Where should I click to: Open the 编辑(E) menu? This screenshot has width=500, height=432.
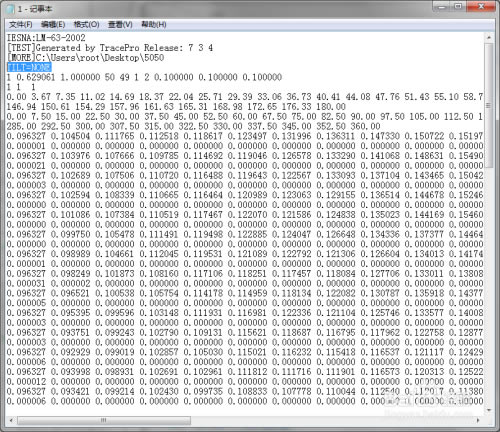click(53, 24)
